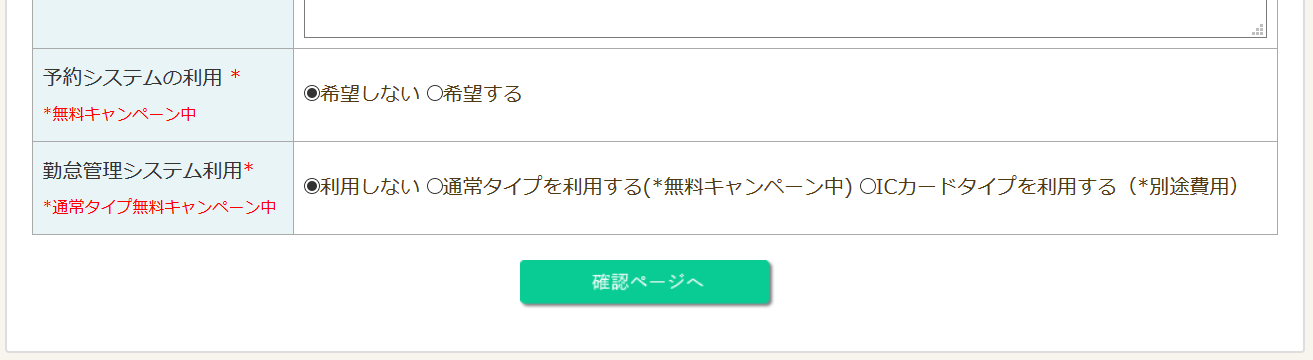Choose ICカードタイプを利用する radio circle
The height and width of the screenshot is (360, 1313).
click(867, 186)
